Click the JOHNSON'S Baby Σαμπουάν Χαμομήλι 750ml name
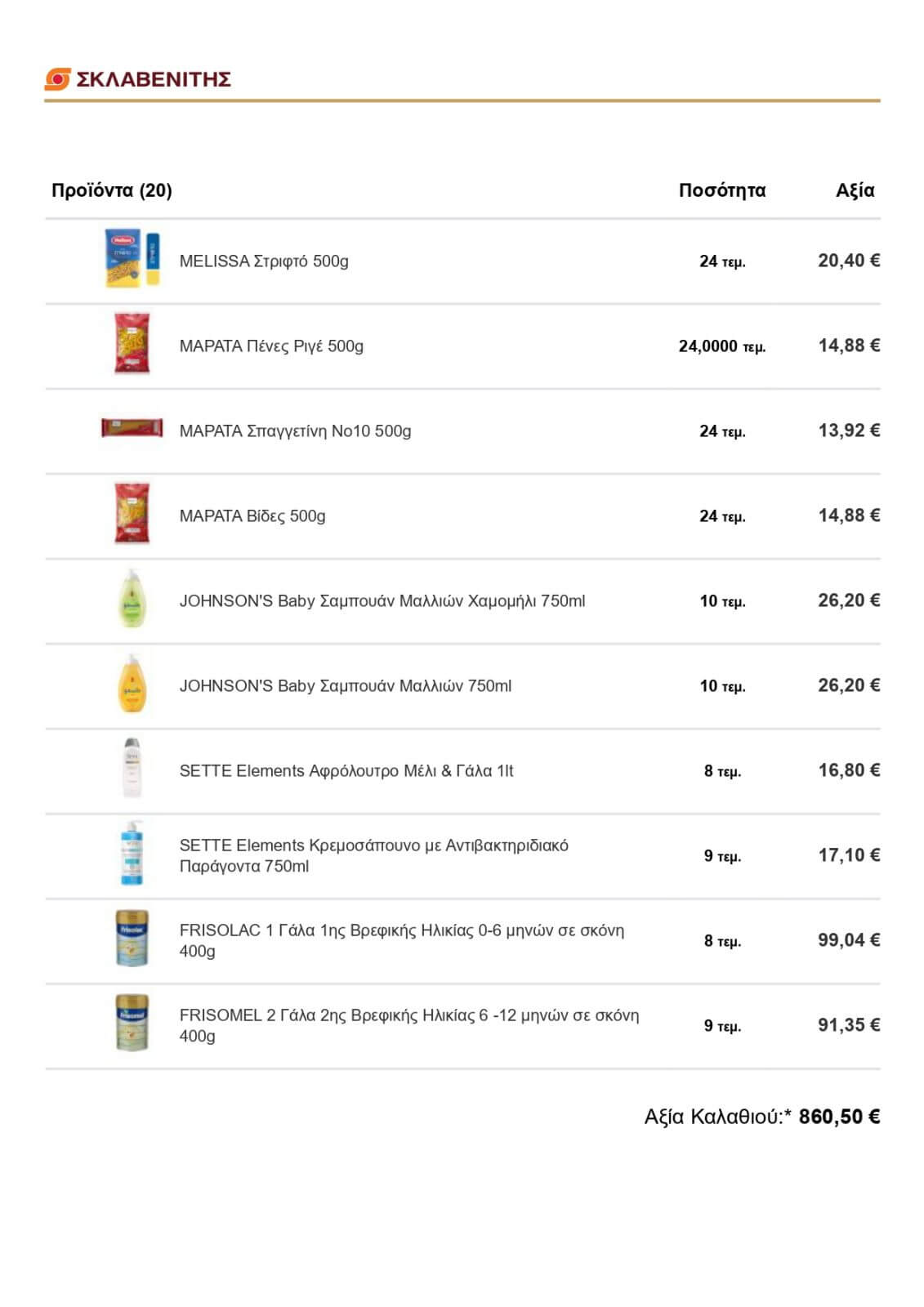 click(382, 601)
